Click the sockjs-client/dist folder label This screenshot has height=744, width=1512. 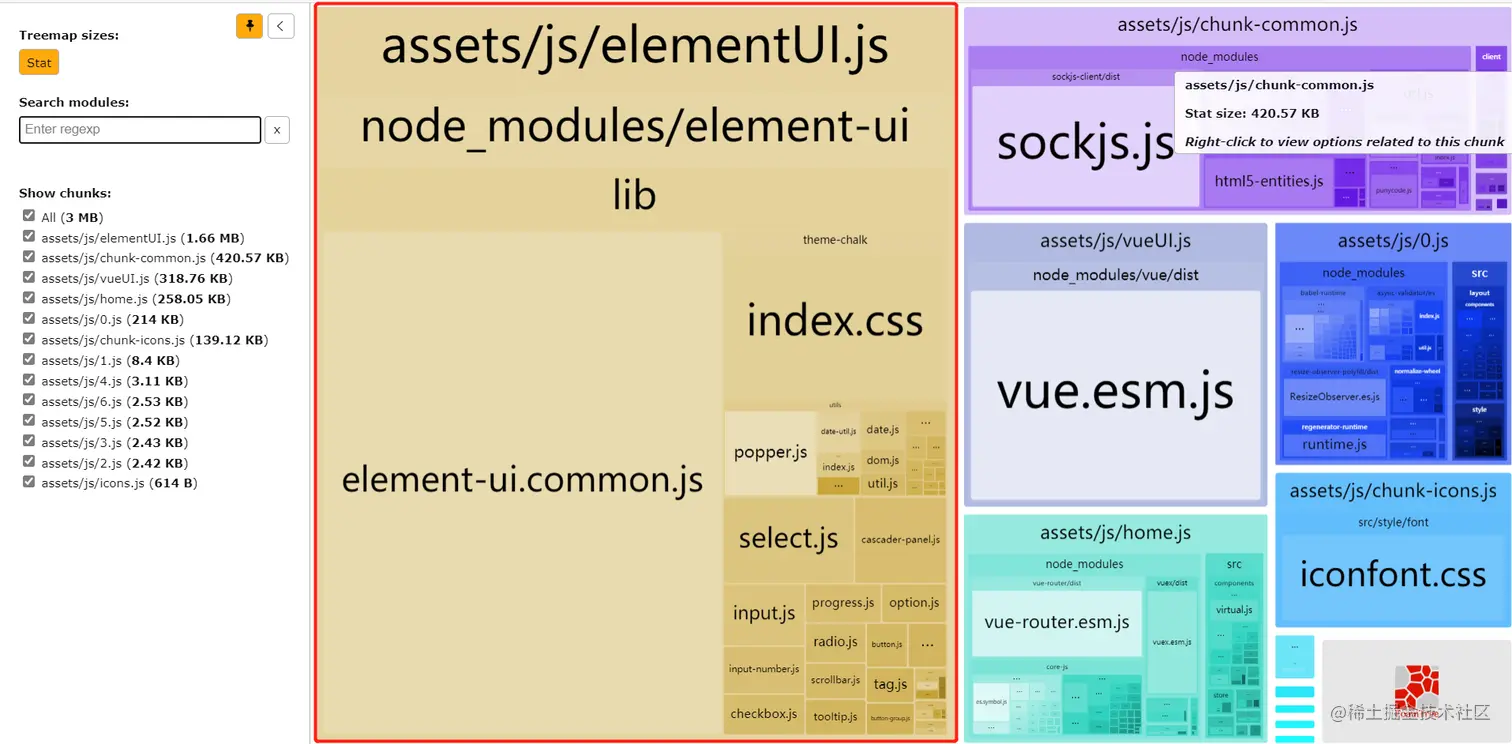coord(1085,77)
